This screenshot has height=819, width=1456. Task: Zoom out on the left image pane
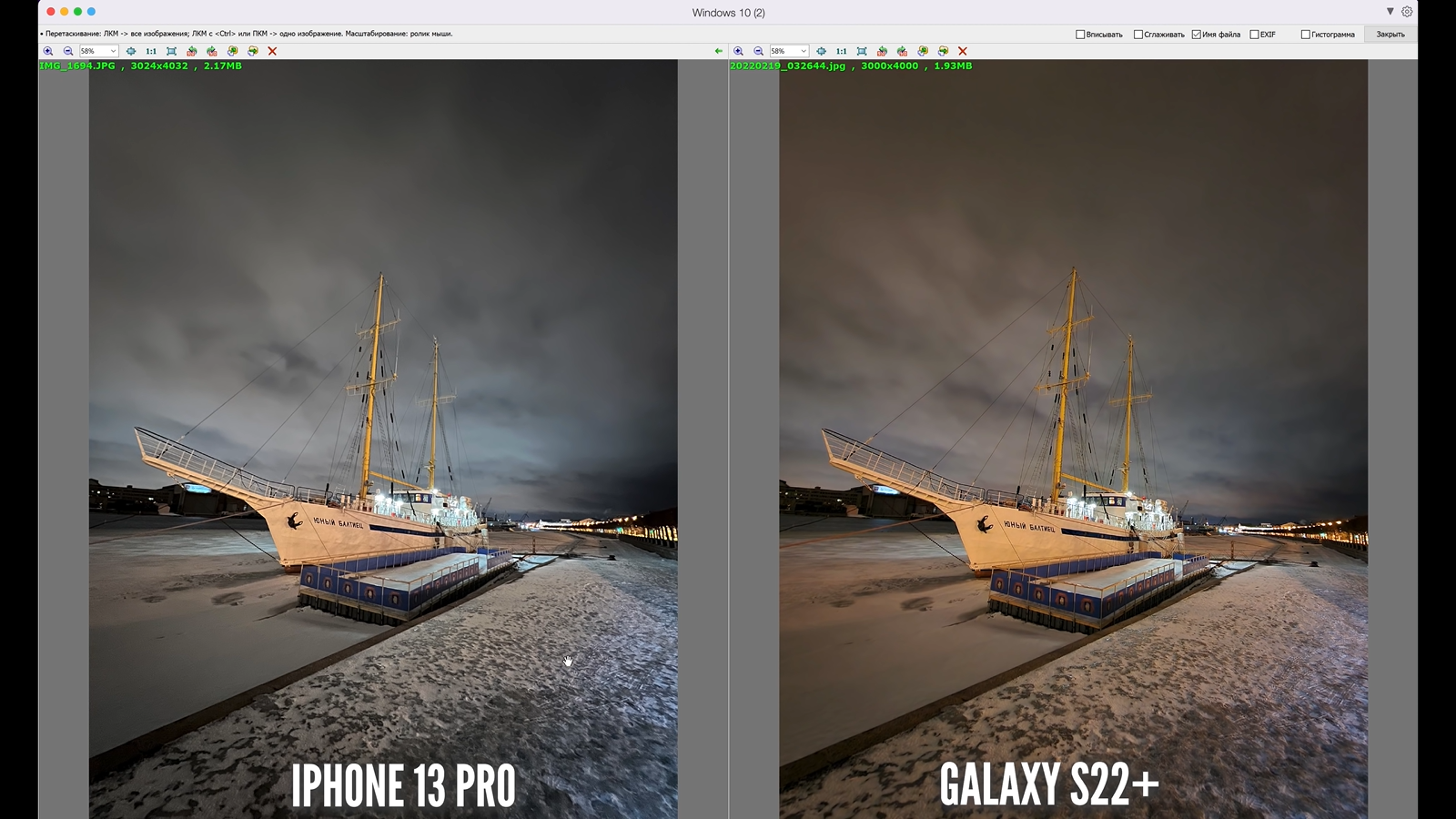tap(68, 51)
